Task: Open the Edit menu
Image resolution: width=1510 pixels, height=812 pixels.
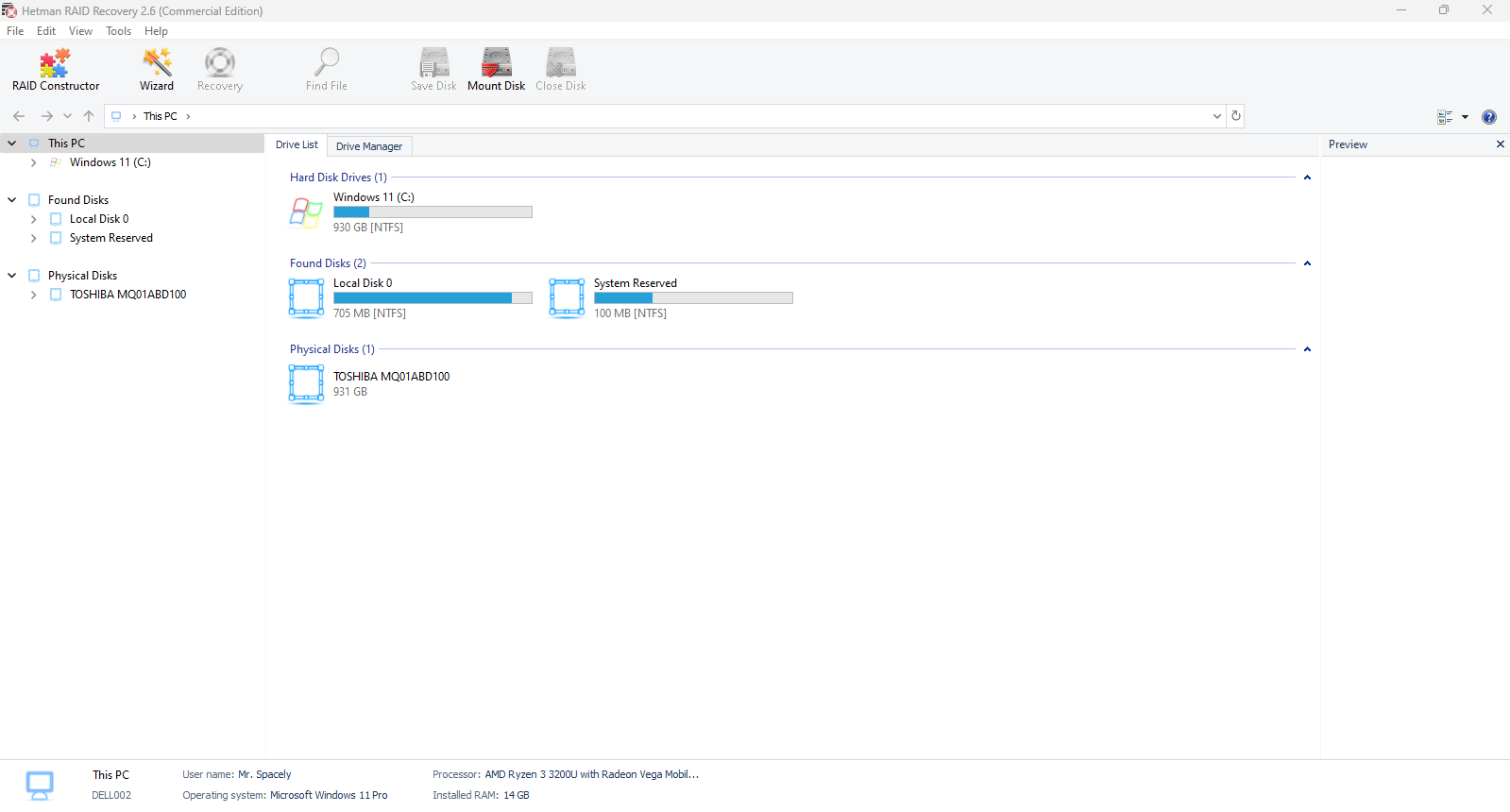Action: (46, 31)
